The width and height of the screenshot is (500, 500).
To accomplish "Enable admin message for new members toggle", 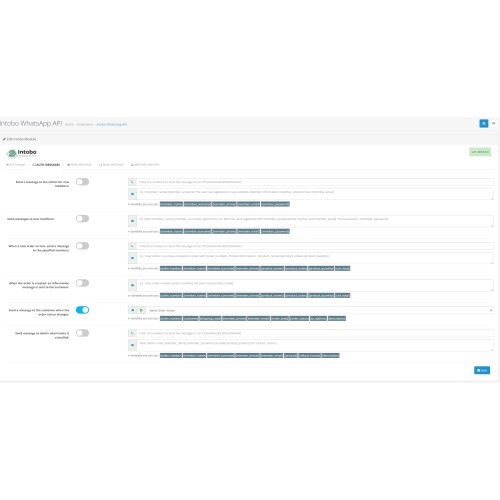I will click(82, 182).
